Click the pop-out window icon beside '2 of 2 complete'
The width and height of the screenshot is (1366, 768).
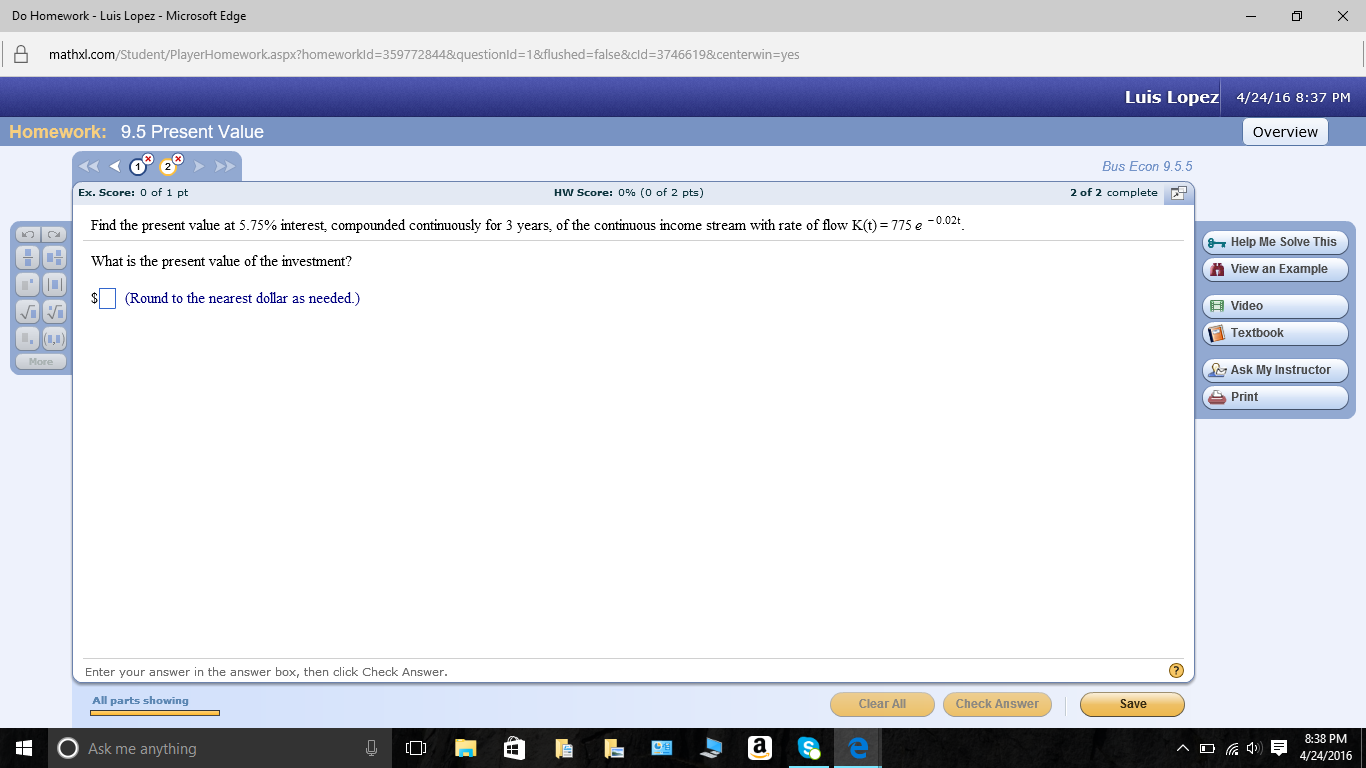pos(1179,192)
